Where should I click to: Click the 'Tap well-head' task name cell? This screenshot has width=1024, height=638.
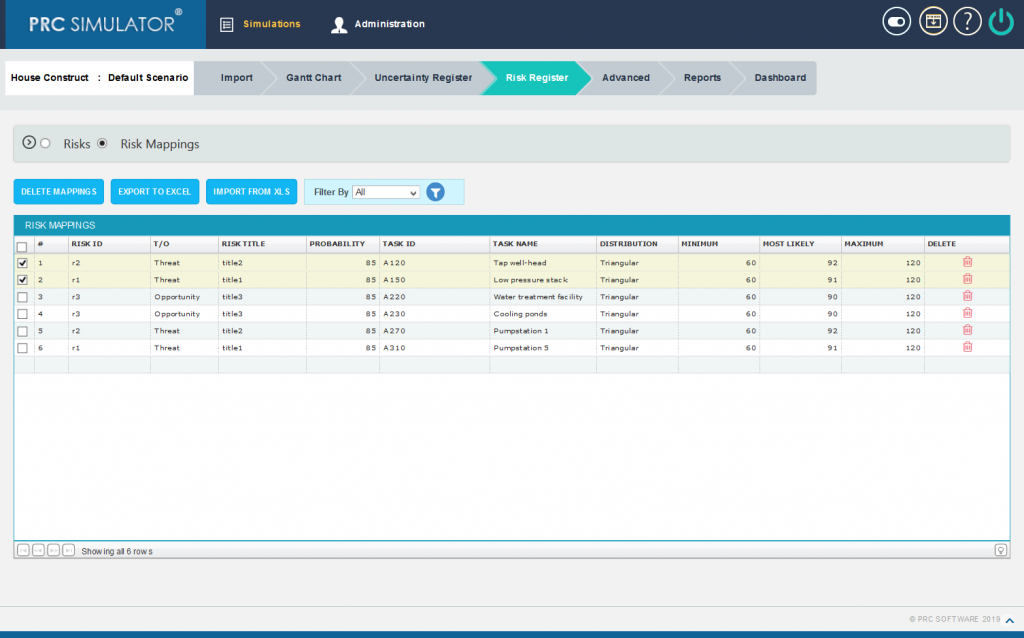tap(543, 263)
